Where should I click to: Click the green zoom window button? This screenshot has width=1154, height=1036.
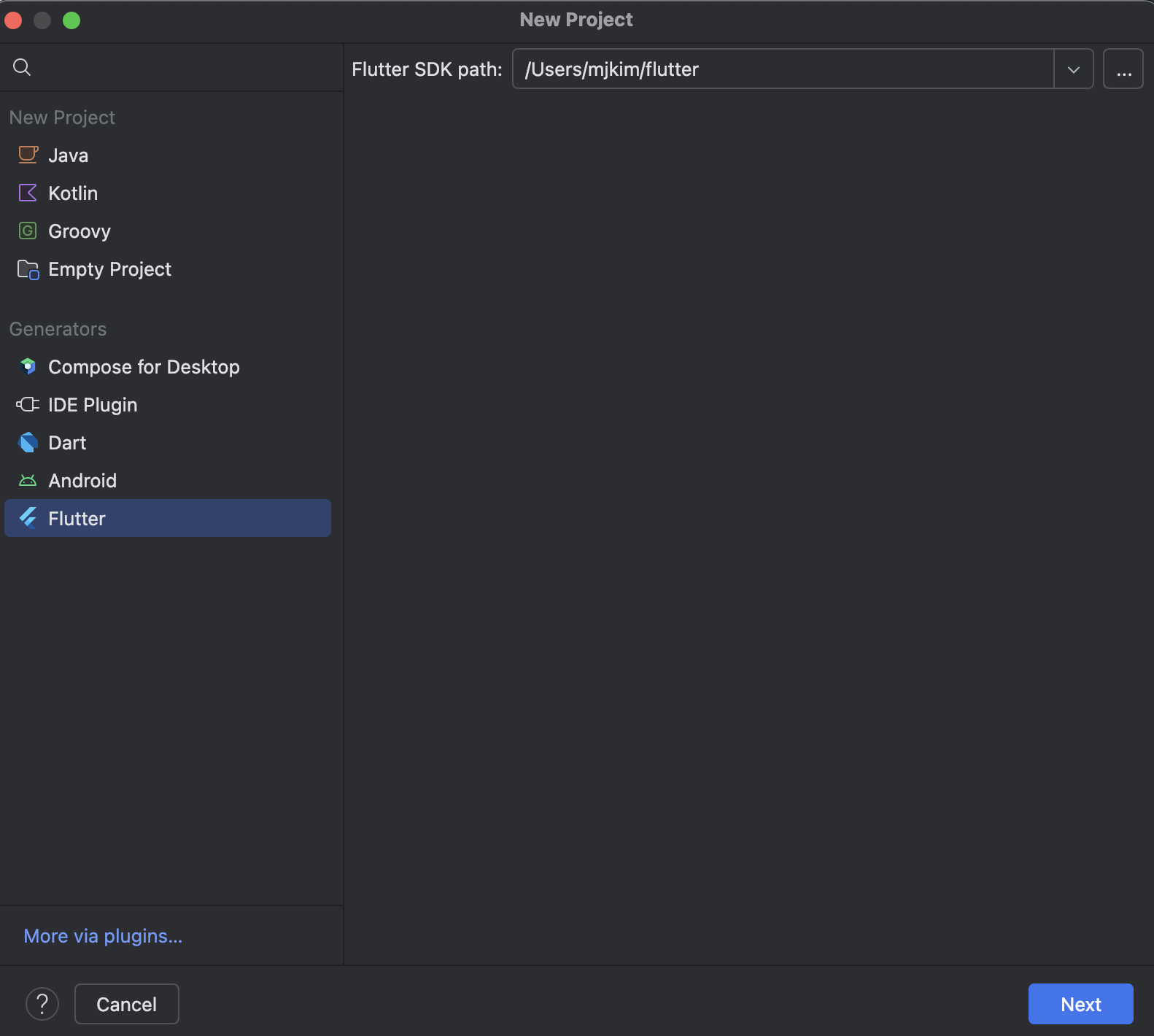coord(71,20)
